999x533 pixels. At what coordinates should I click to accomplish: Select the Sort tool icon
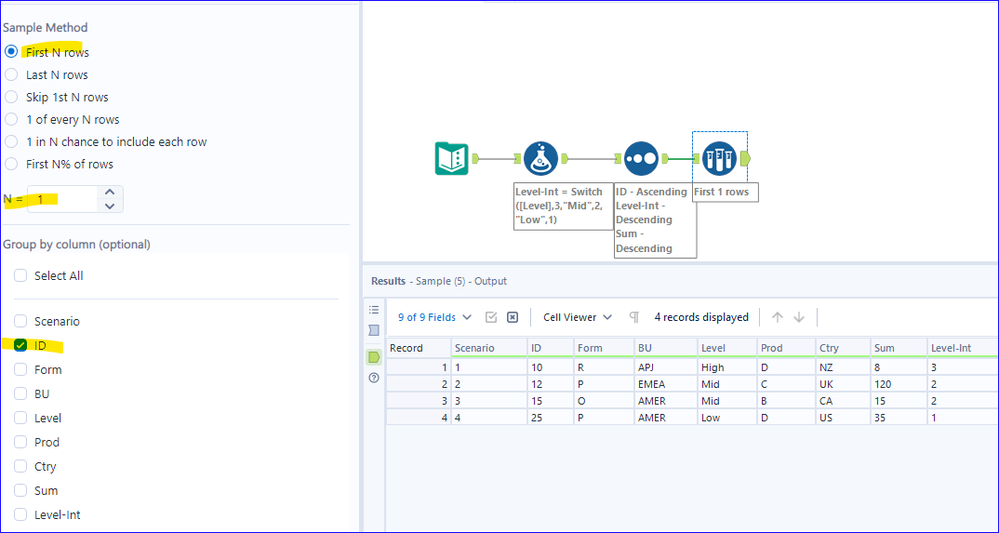642,158
